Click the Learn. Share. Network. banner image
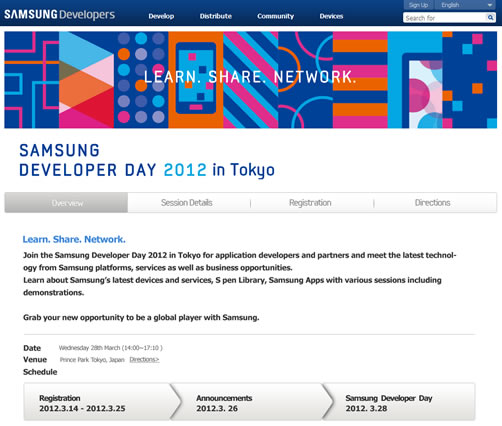The image size is (502, 426). tap(251, 80)
